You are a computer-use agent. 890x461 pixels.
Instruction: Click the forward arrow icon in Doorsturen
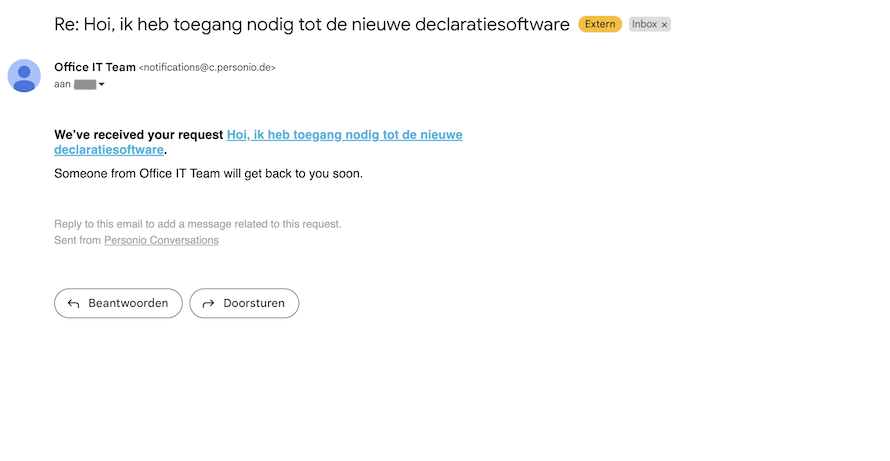coord(208,304)
